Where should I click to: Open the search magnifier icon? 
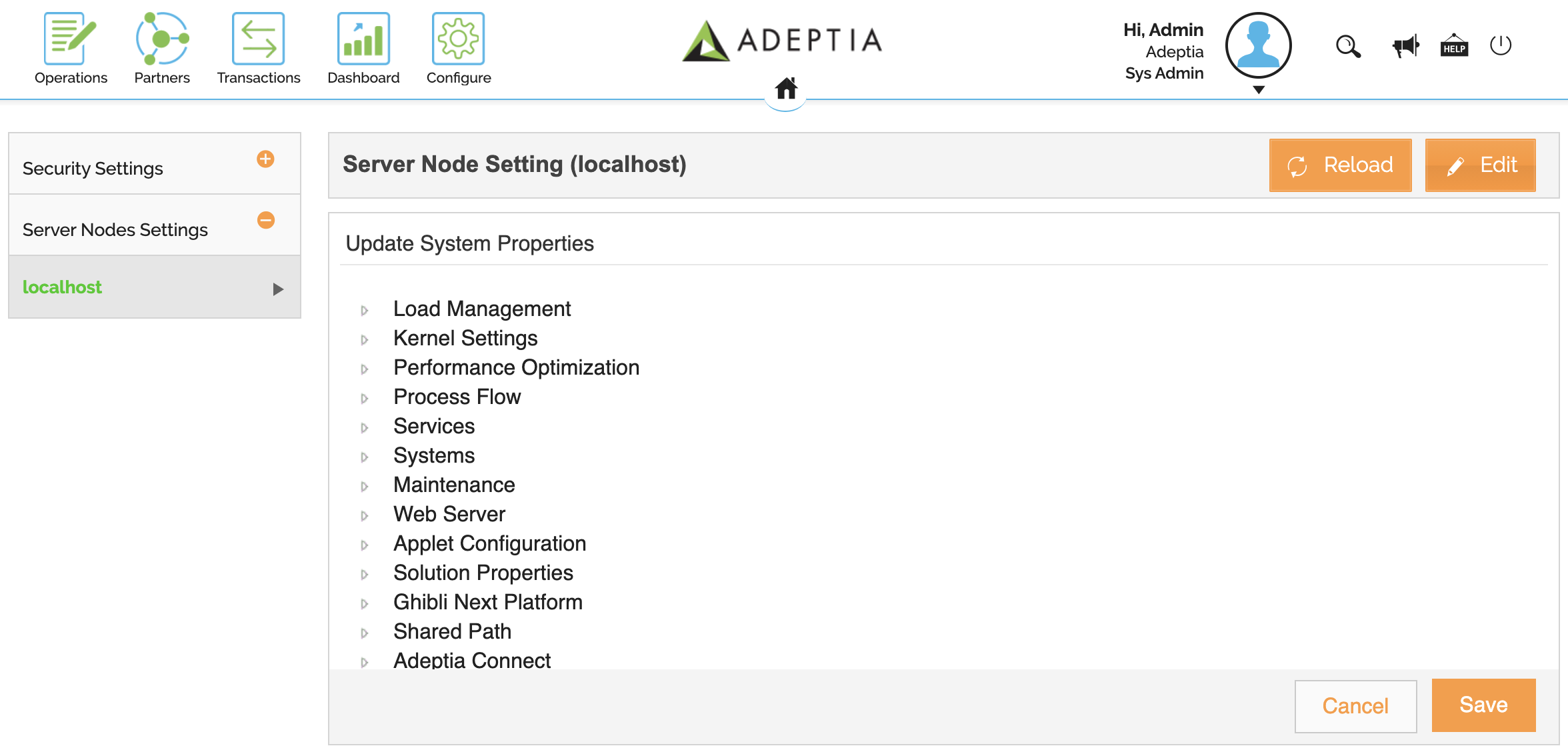[x=1348, y=47]
